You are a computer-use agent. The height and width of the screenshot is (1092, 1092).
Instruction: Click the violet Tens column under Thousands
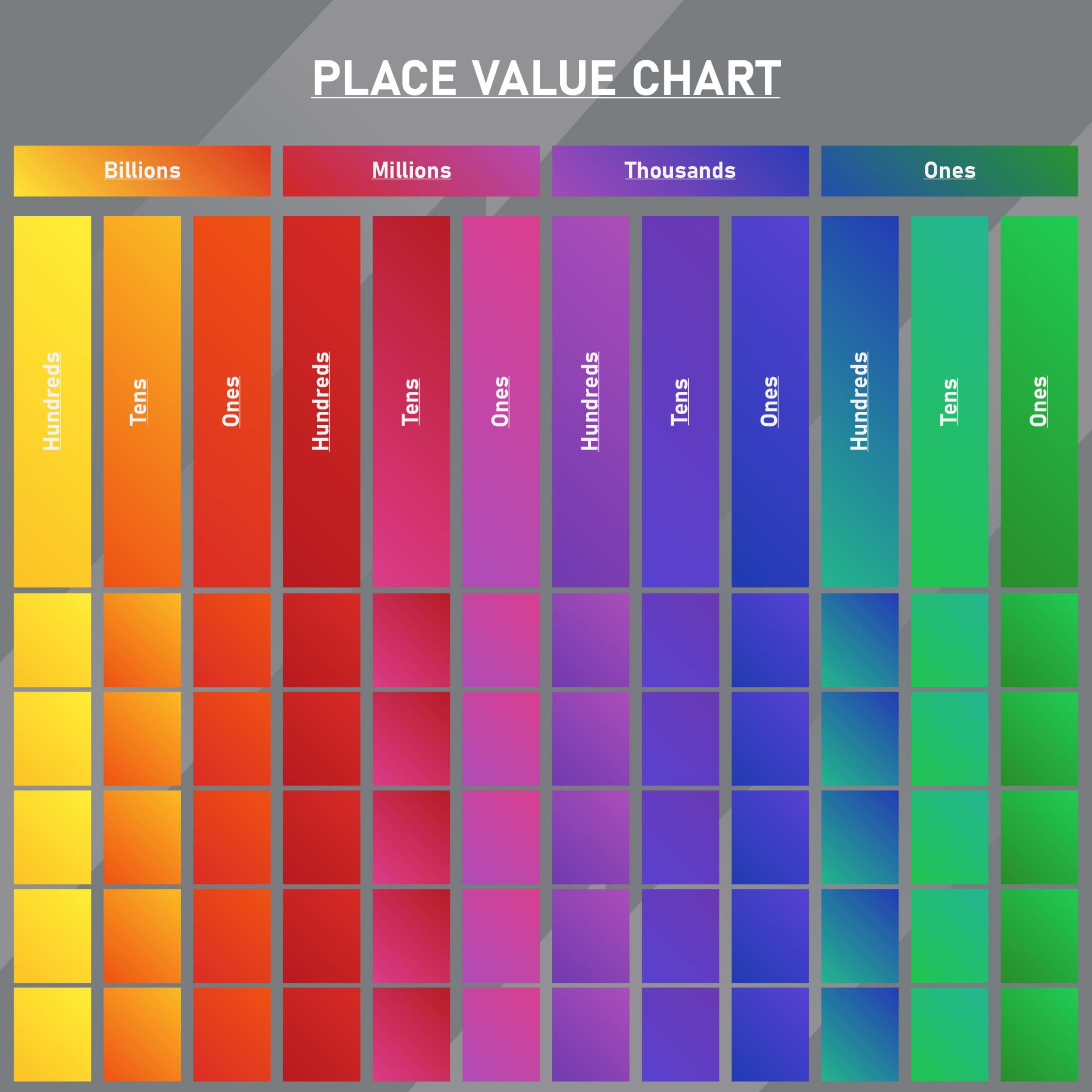(680, 402)
